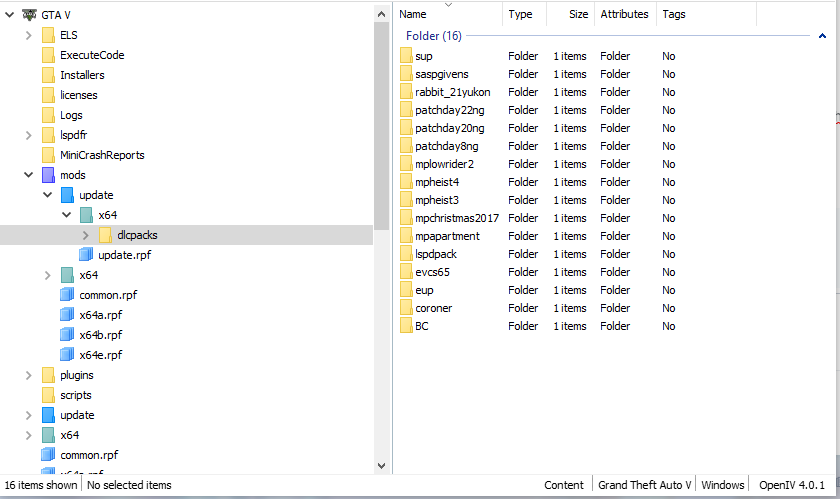Click the tree panel scrollbar thumb

pos(381,126)
